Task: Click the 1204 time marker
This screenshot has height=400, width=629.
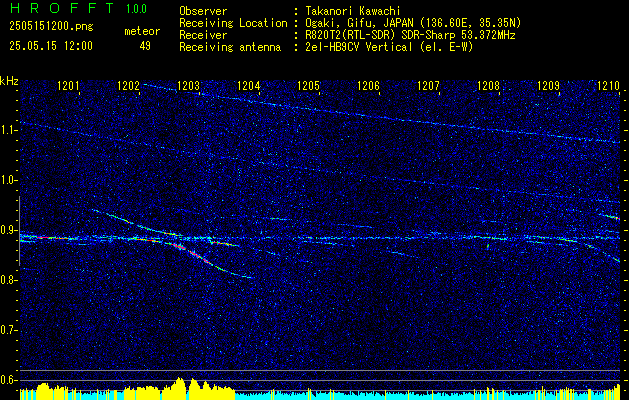Action: [249, 86]
